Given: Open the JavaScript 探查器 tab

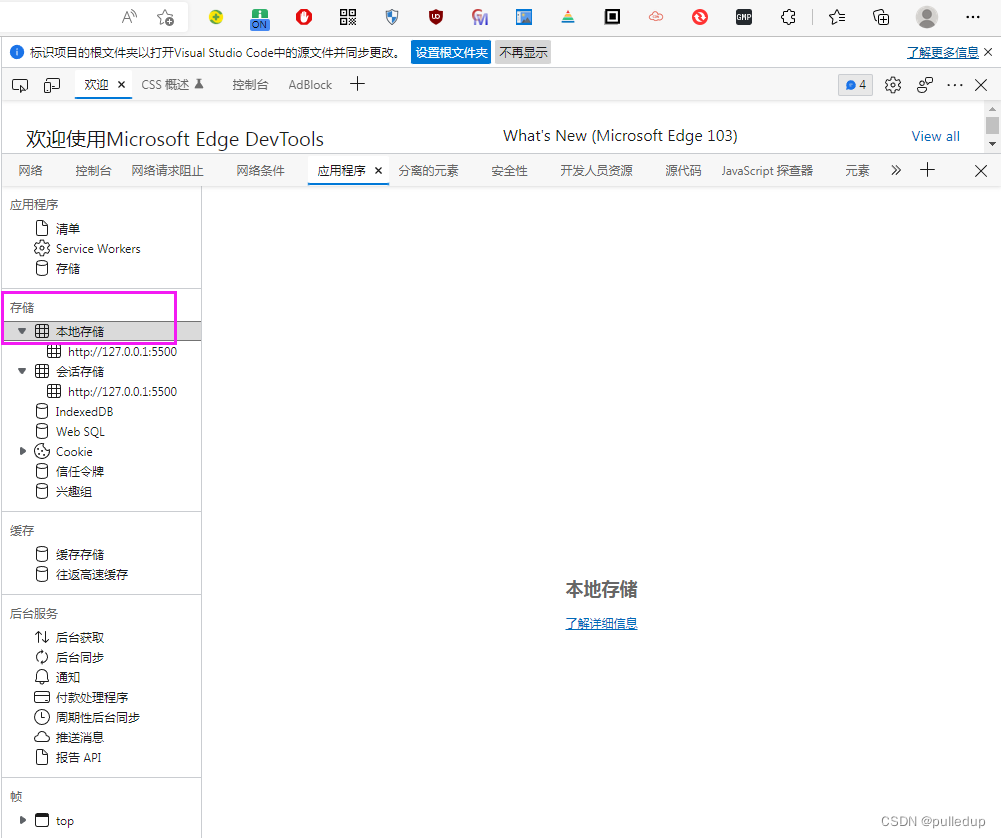Looking at the screenshot, I should [x=767, y=170].
